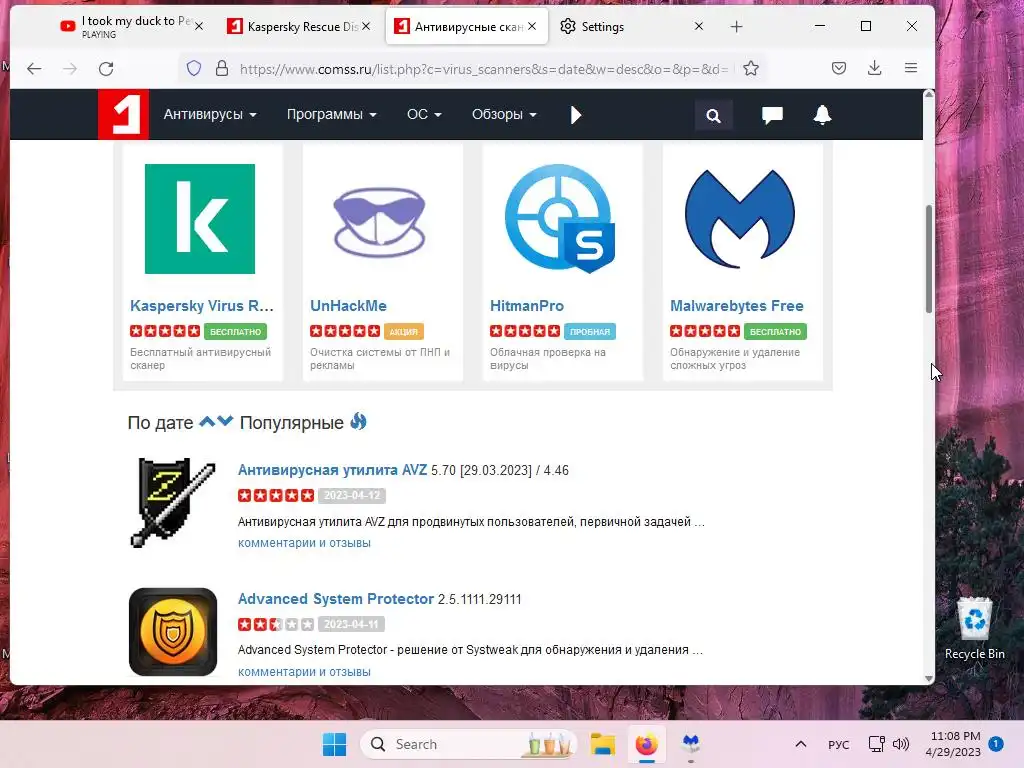The width and height of the screenshot is (1024, 768).
Task: Click the АКЦИЯ badge under UnHackMe
Action: tap(404, 332)
